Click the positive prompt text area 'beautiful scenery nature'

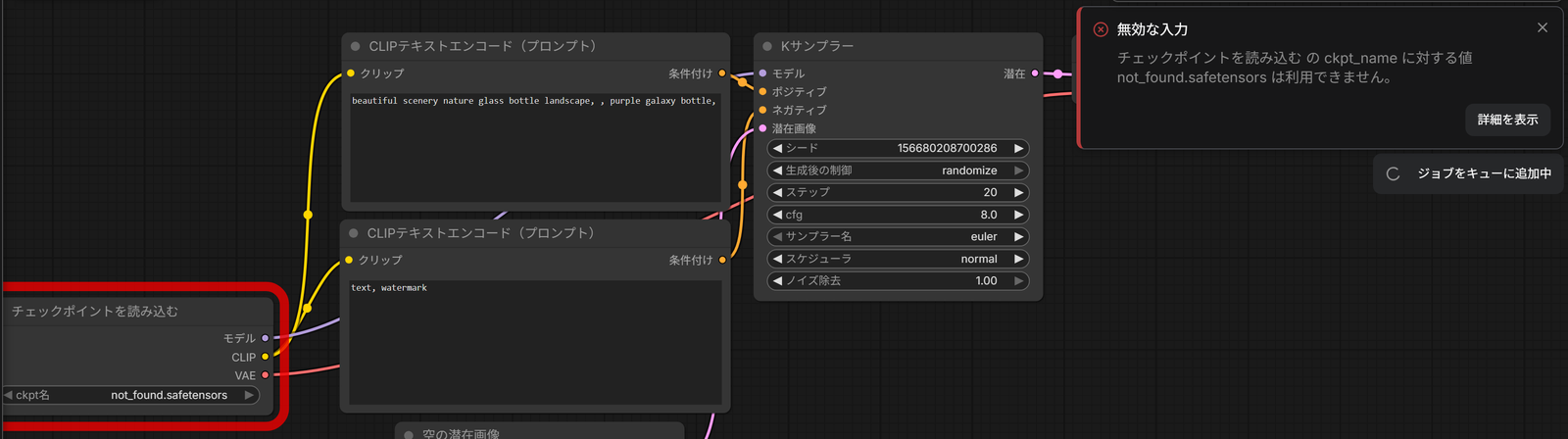point(535,147)
